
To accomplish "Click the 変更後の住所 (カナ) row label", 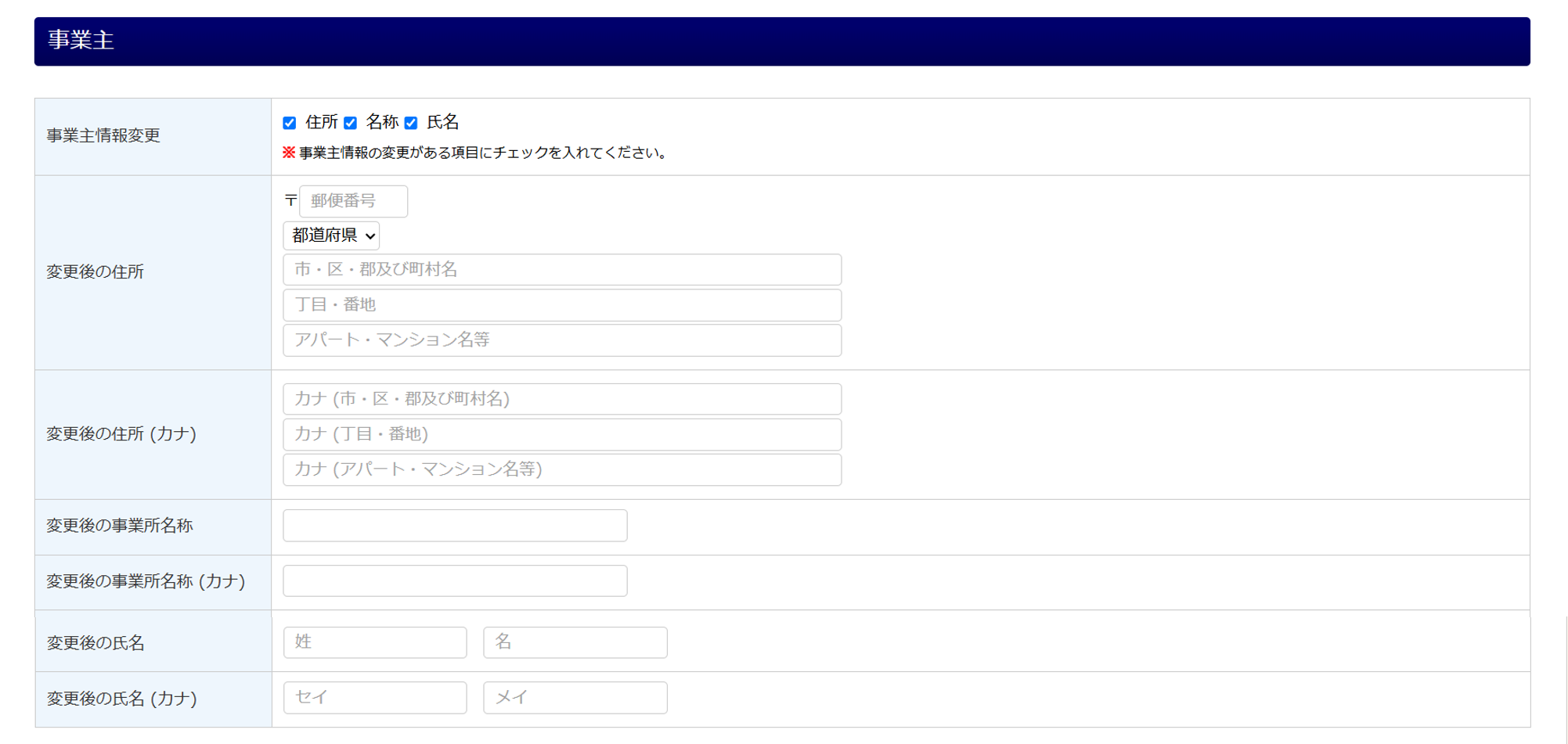I will point(121,434).
